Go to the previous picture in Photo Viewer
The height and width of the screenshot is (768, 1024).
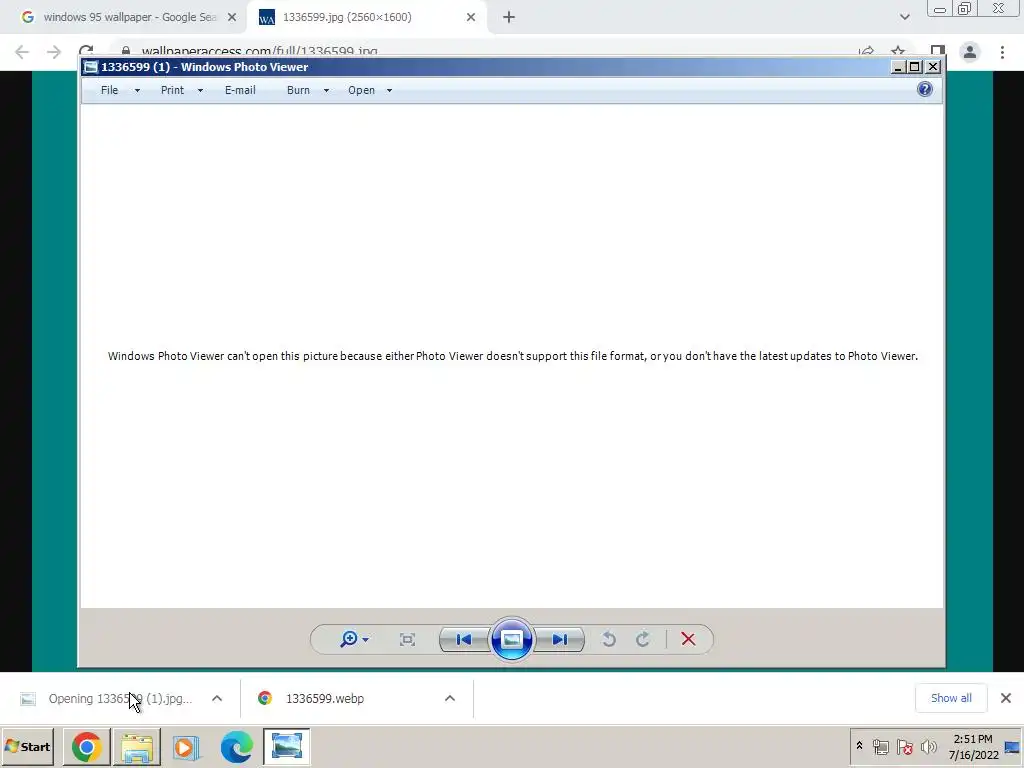[464, 639]
